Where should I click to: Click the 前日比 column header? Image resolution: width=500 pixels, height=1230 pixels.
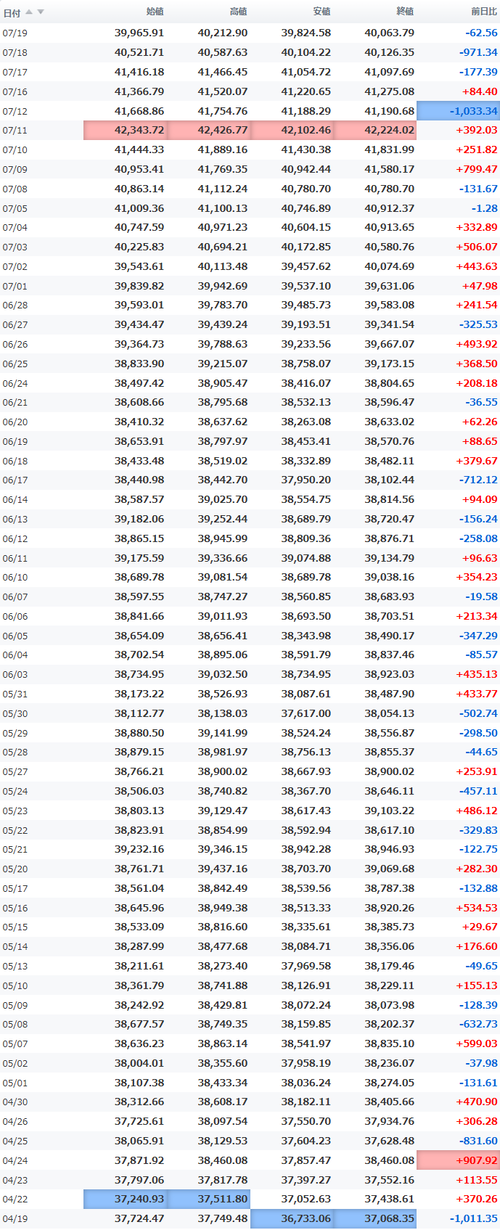point(483,11)
